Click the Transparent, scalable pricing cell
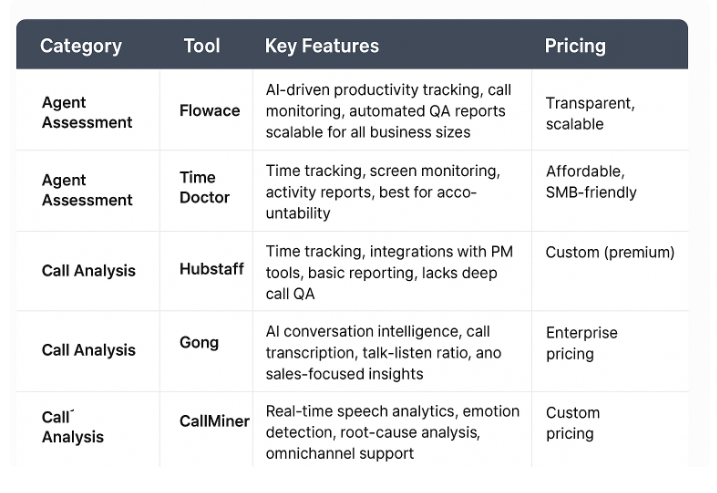Viewport: 717px width, 493px height. pyautogui.click(x=590, y=113)
